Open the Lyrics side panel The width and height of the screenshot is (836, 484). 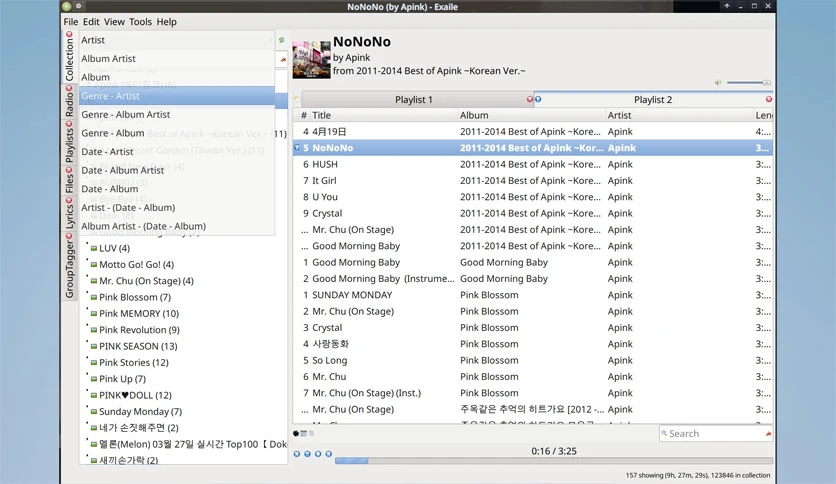[69, 217]
